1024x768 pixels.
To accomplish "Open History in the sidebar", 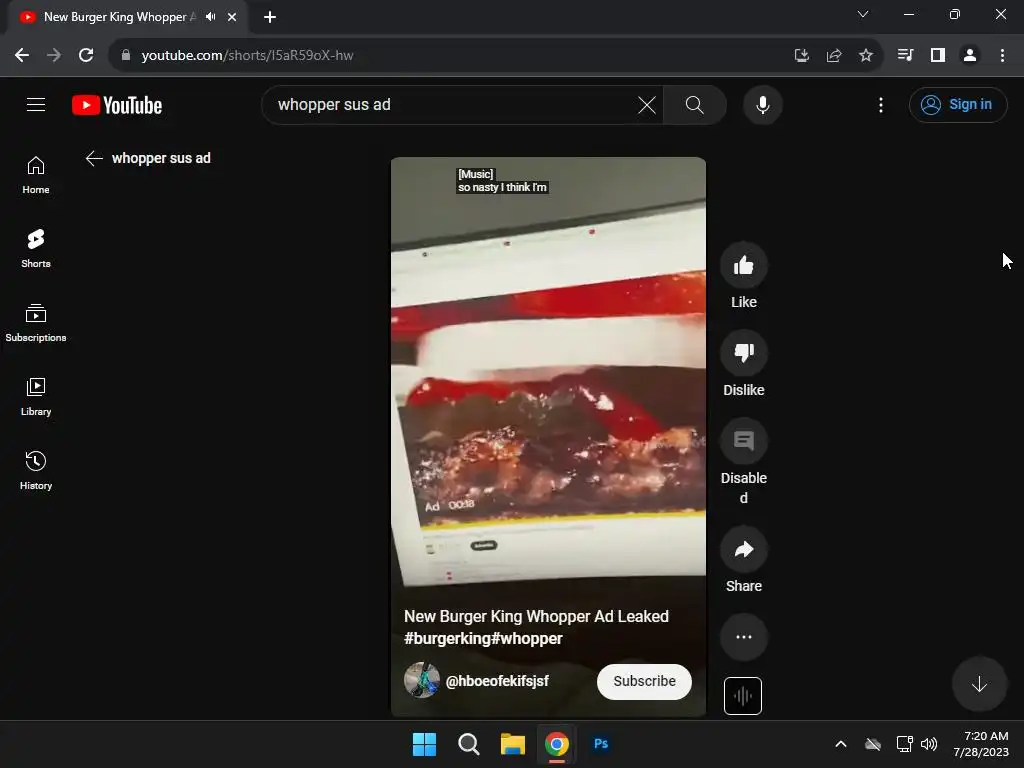I will (36, 470).
